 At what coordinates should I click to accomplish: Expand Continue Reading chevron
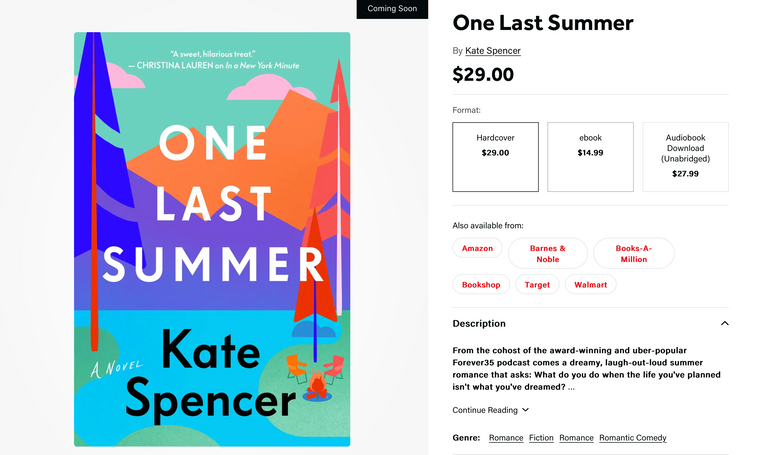click(526, 410)
